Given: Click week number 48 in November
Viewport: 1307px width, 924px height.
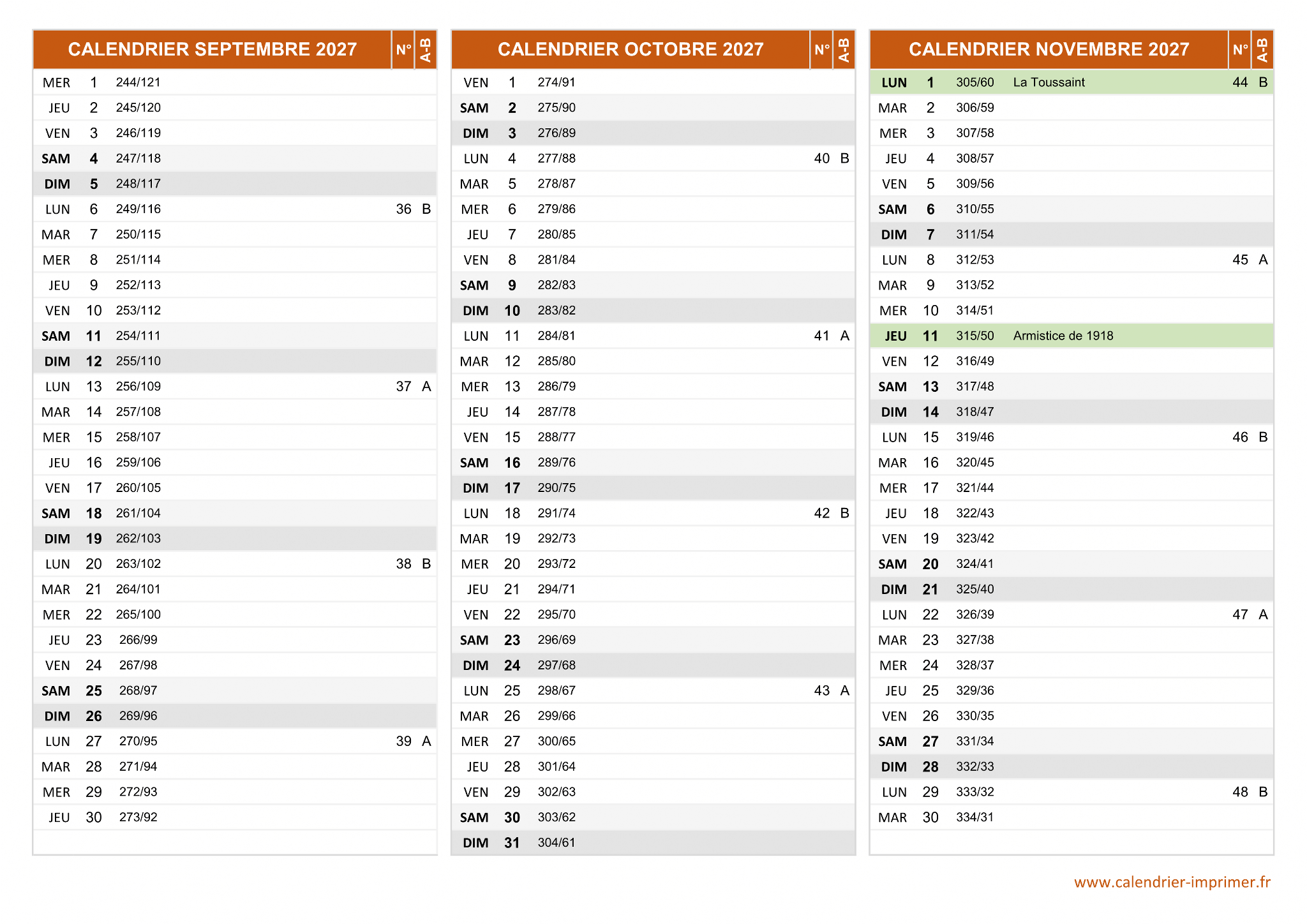Looking at the screenshot, I should (x=1240, y=792).
